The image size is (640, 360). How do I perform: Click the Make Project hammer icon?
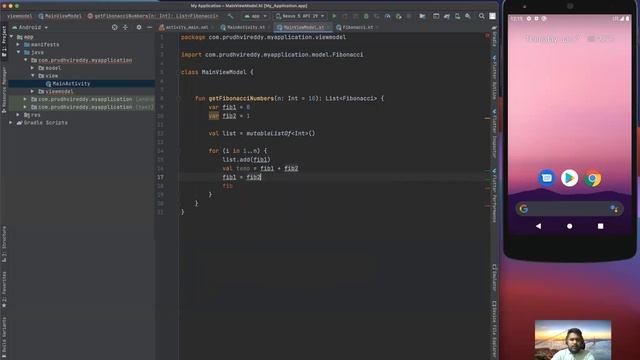(231, 16)
